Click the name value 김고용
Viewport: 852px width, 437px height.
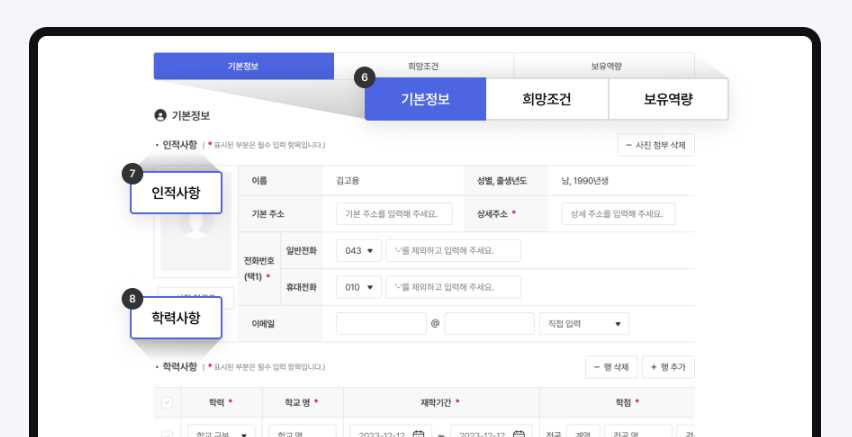pyautogui.click(x=348, y=181)
